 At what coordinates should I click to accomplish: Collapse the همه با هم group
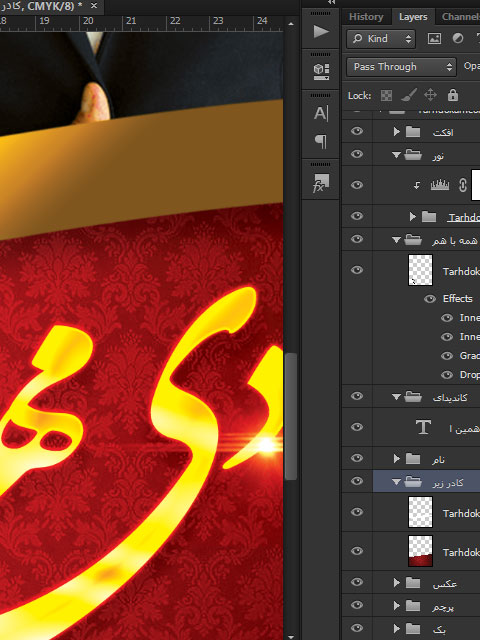tap(396, 240)
